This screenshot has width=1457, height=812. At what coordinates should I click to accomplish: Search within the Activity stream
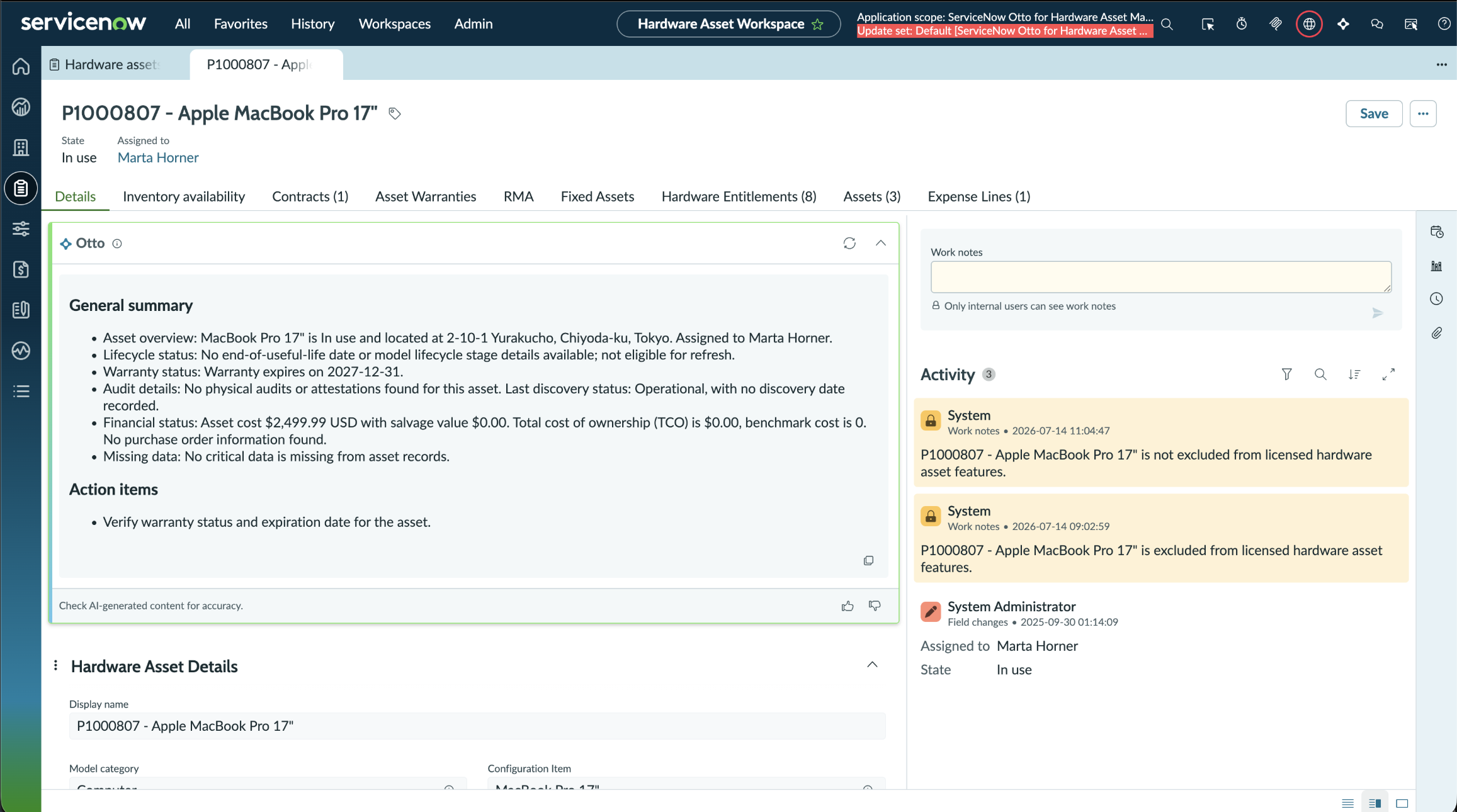coord(1320,375)
